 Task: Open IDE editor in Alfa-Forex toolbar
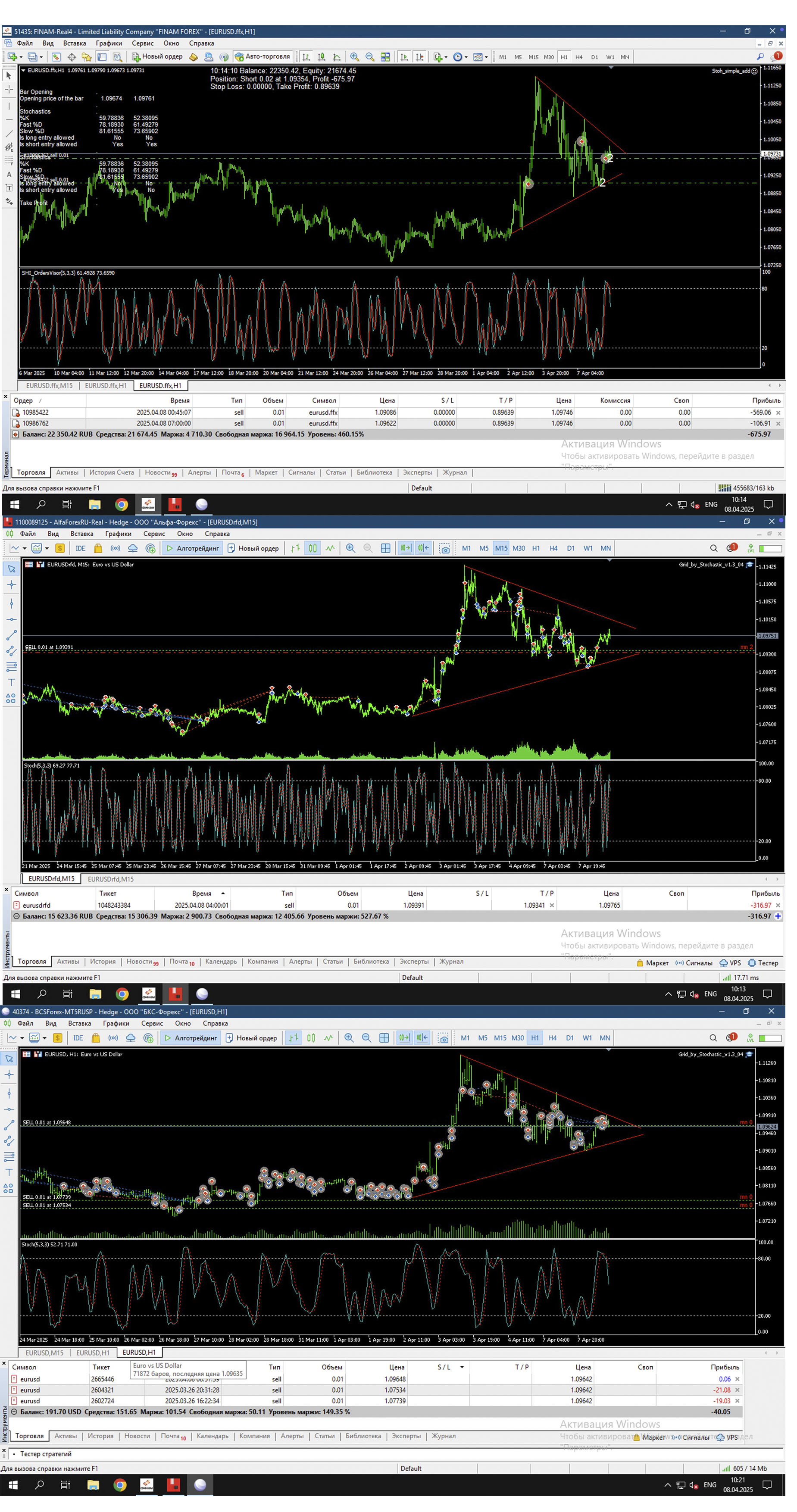[81, 549]
